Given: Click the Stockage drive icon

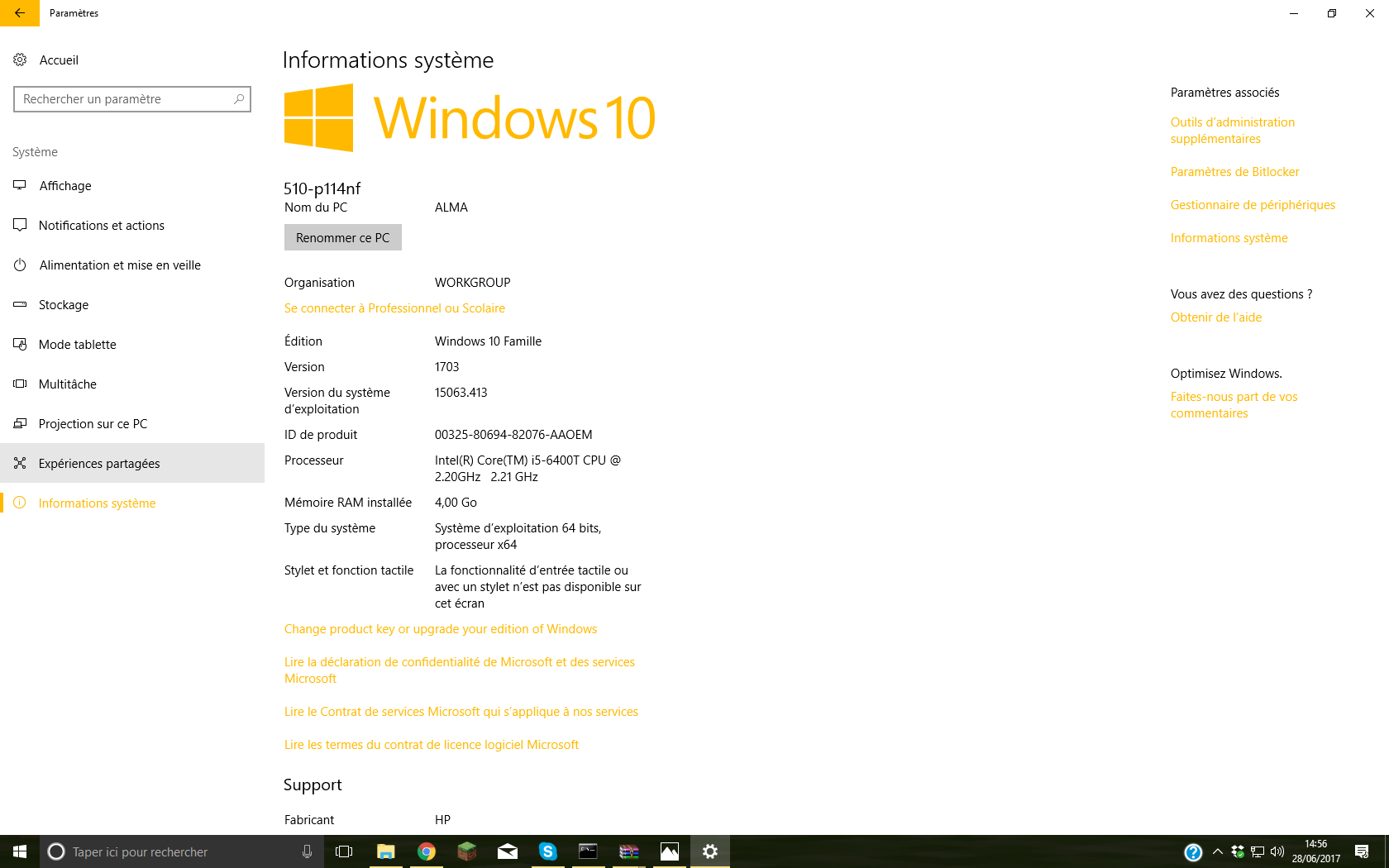Looking at the screenshot, I should [x=20, y=304].
